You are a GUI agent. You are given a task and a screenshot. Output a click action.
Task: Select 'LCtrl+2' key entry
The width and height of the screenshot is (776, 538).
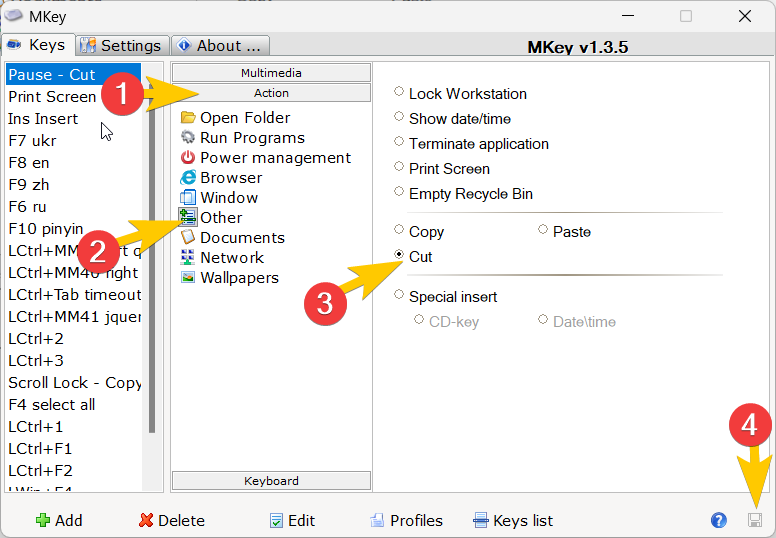click(x=73, y=339)
